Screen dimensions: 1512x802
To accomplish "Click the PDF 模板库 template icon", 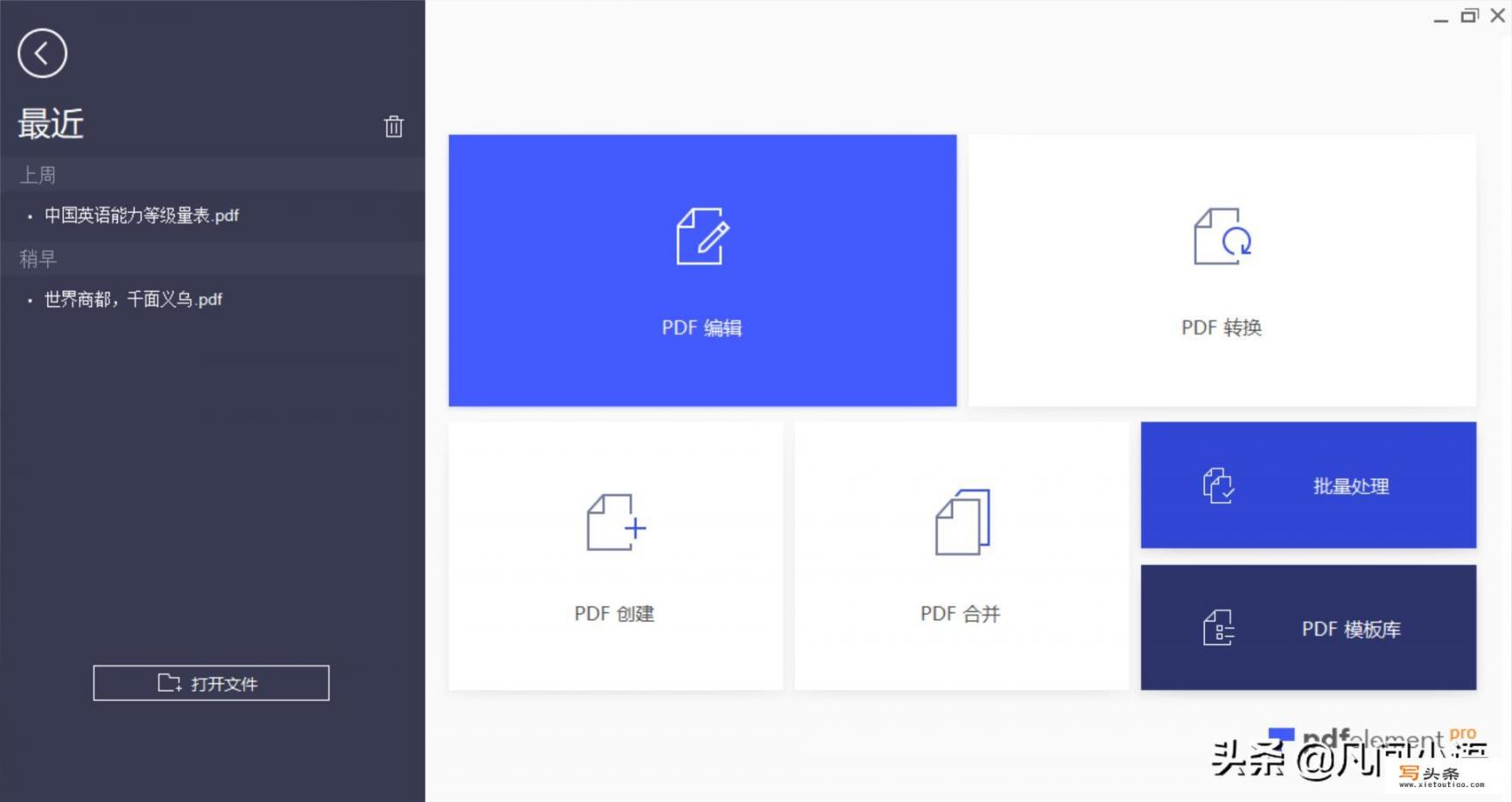I will 1218,628.
